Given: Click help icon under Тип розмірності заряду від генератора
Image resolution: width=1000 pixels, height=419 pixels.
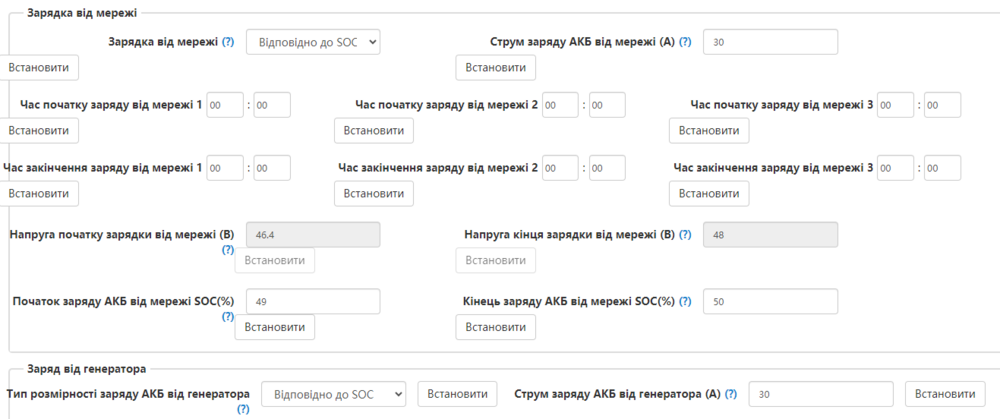Looking at the screenshot, I should coord(242,409).
